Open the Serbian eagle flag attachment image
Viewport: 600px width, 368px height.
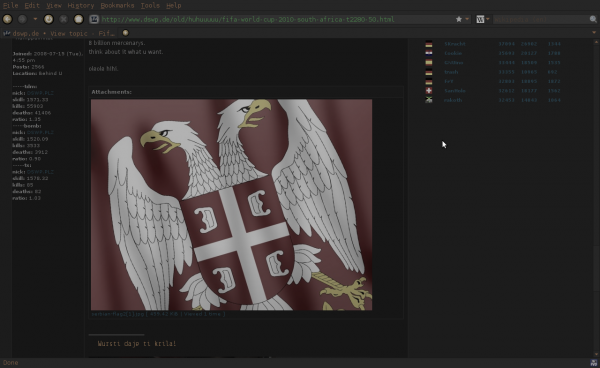232,205
